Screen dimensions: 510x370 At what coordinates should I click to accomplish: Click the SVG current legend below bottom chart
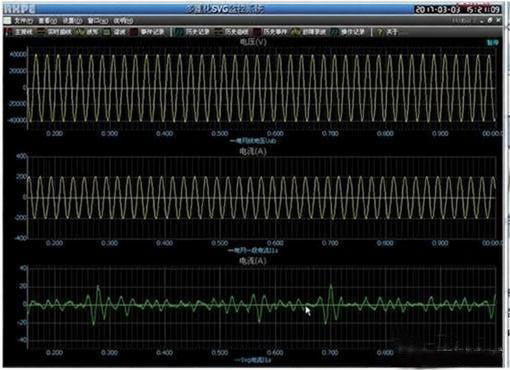click(x=253, y=360)
